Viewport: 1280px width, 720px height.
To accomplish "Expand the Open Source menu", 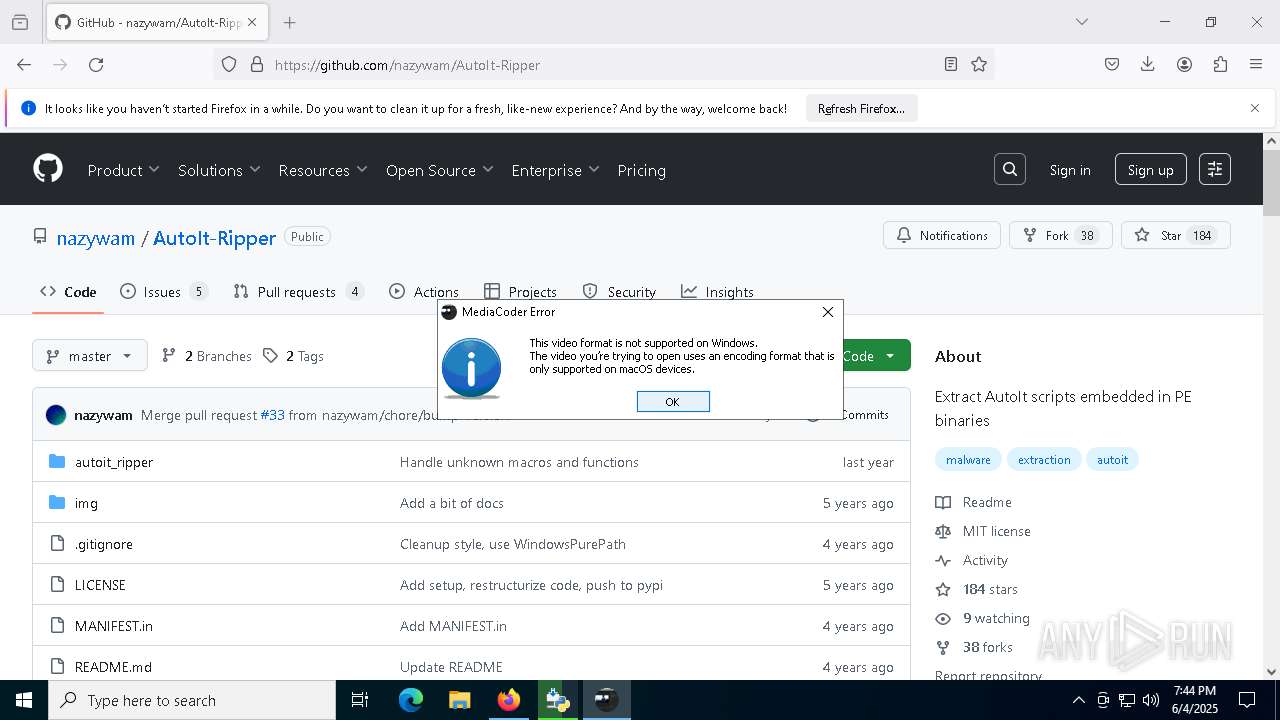I will pyautogui.click(x=440, y=170).
